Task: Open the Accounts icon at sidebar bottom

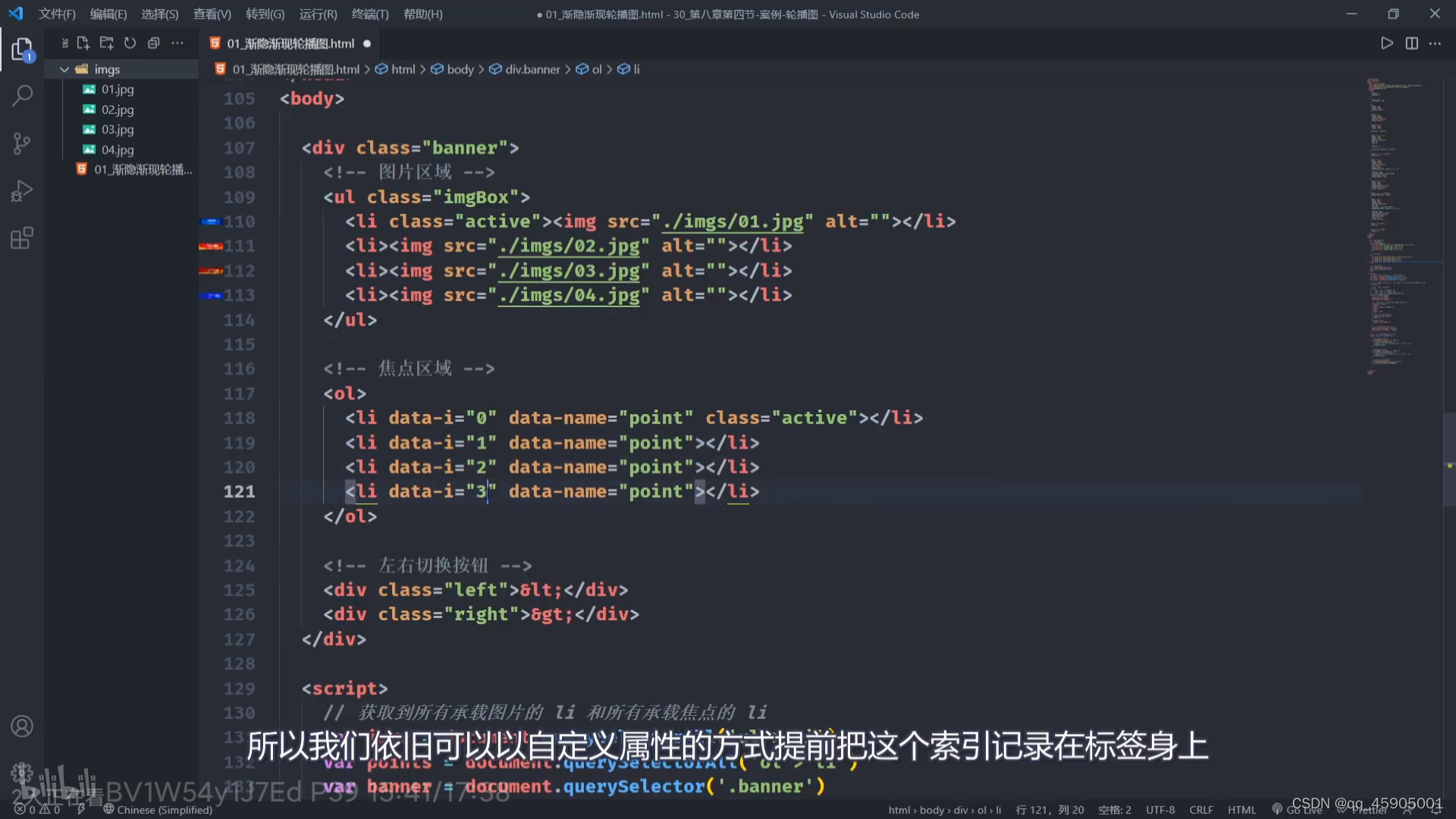Action: 21,726
